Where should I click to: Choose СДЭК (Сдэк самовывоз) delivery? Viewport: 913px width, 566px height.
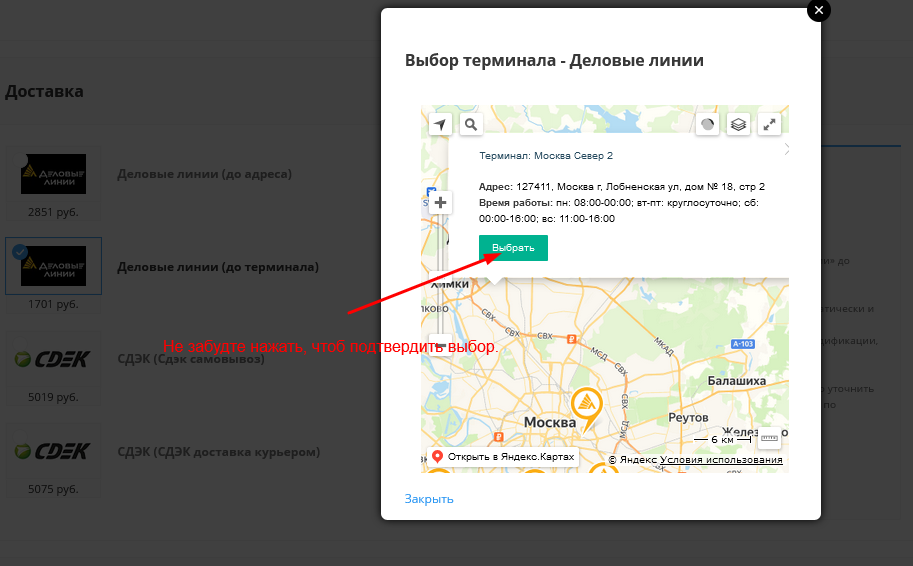click(191, 359)
